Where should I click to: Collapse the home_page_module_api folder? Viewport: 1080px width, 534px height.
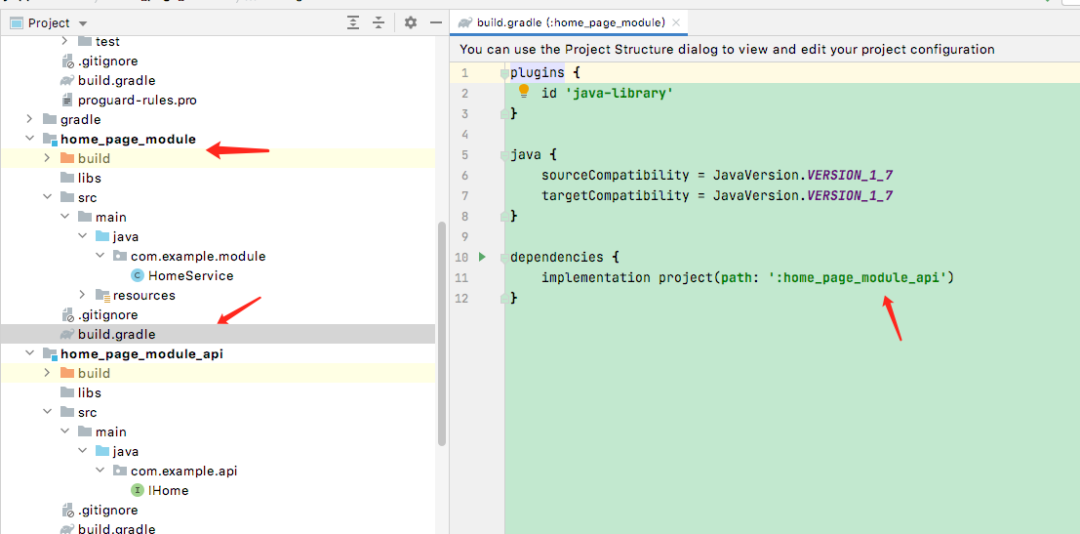point(30,353)
